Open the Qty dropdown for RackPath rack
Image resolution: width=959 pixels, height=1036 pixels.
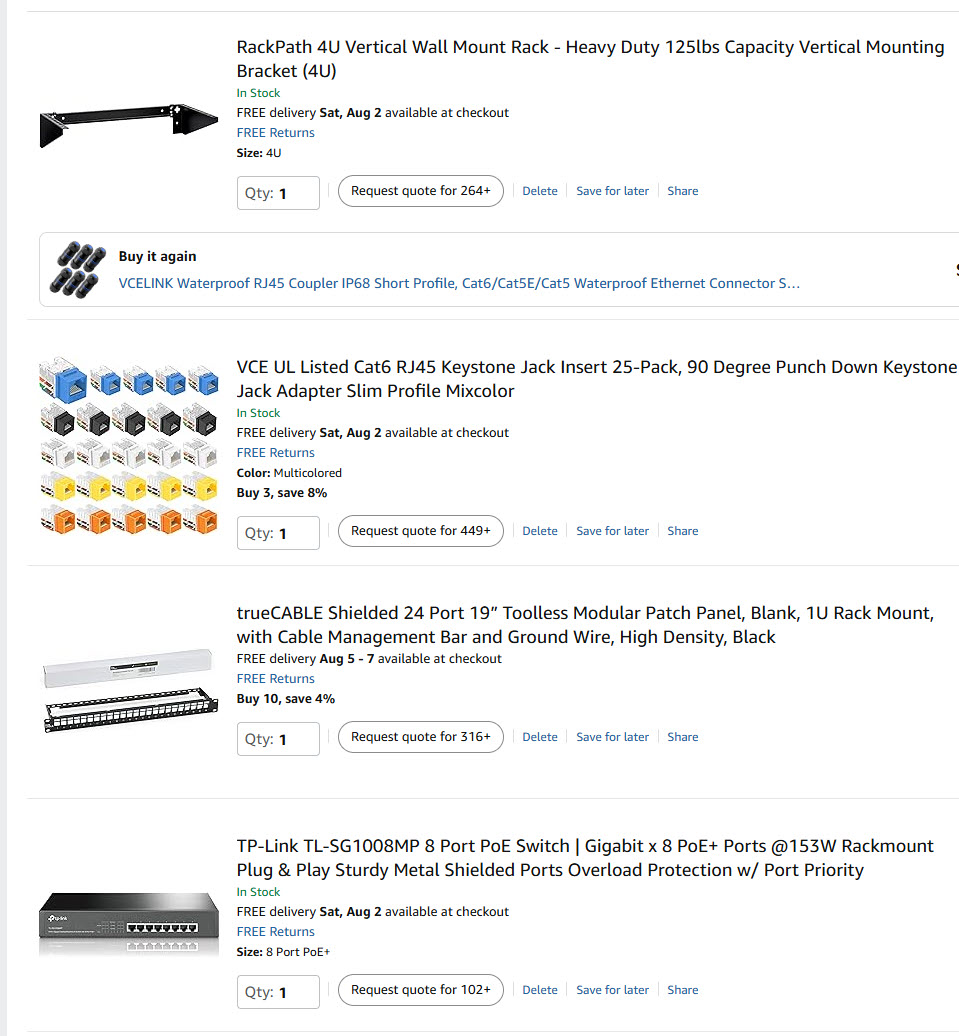coord(278,193)
